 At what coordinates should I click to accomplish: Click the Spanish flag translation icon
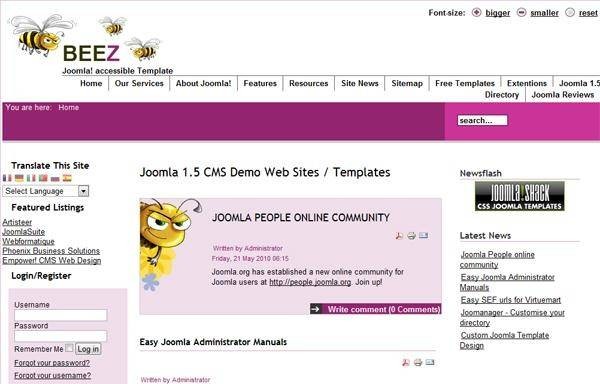pyautogui.click(x=67, y=178)
